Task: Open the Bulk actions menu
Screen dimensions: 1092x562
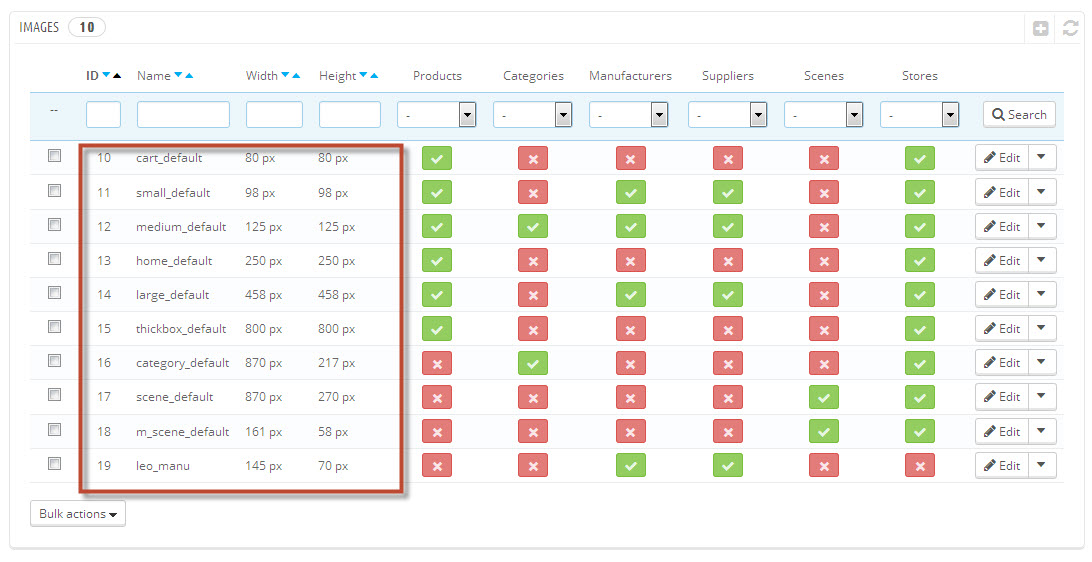Action: (78, 514)
